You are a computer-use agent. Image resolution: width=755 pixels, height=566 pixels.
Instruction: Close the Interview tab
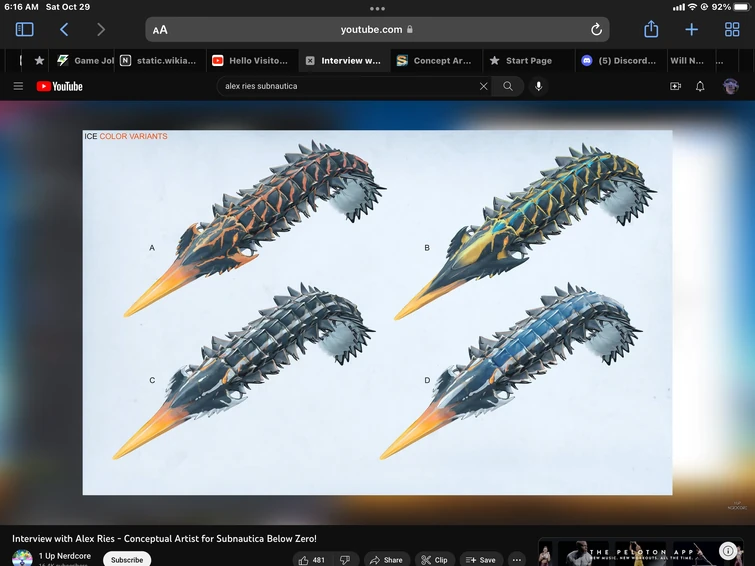(x=310, y=61)
